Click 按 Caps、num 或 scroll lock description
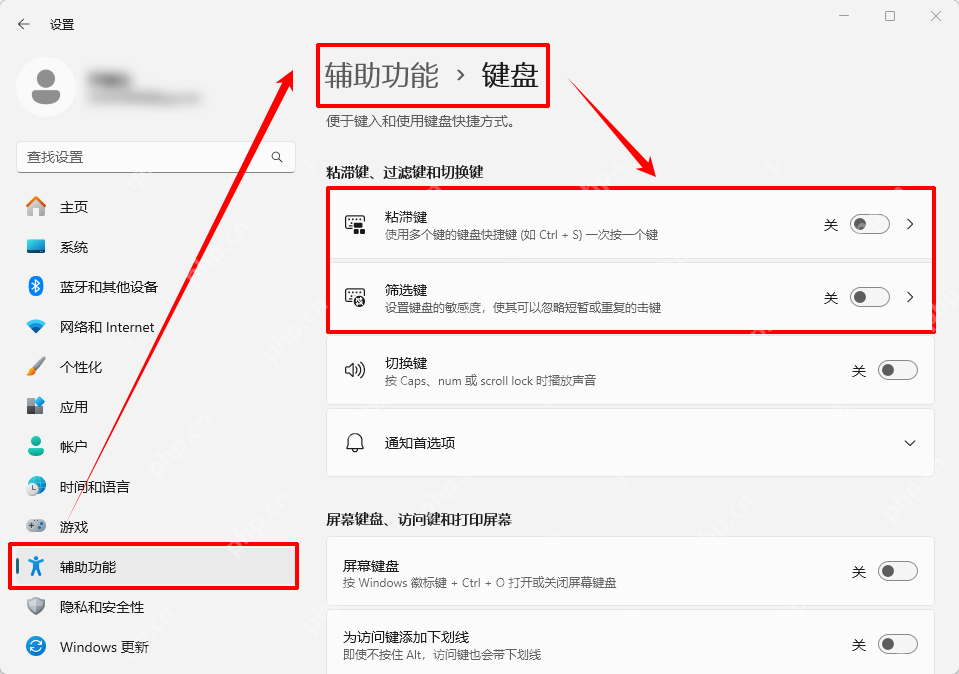The height and width of the screenshot is (674, 959). (491, 380)
